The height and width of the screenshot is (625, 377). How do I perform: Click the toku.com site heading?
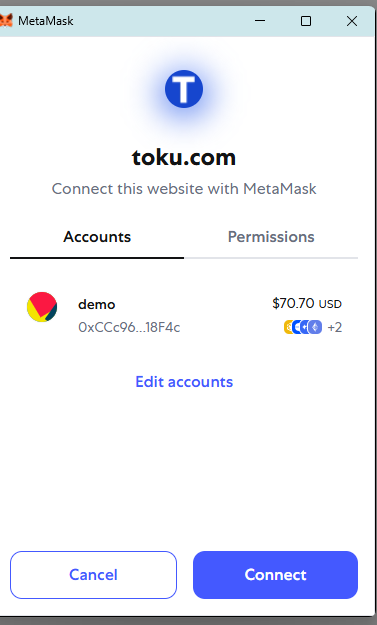tap(184, 157)
